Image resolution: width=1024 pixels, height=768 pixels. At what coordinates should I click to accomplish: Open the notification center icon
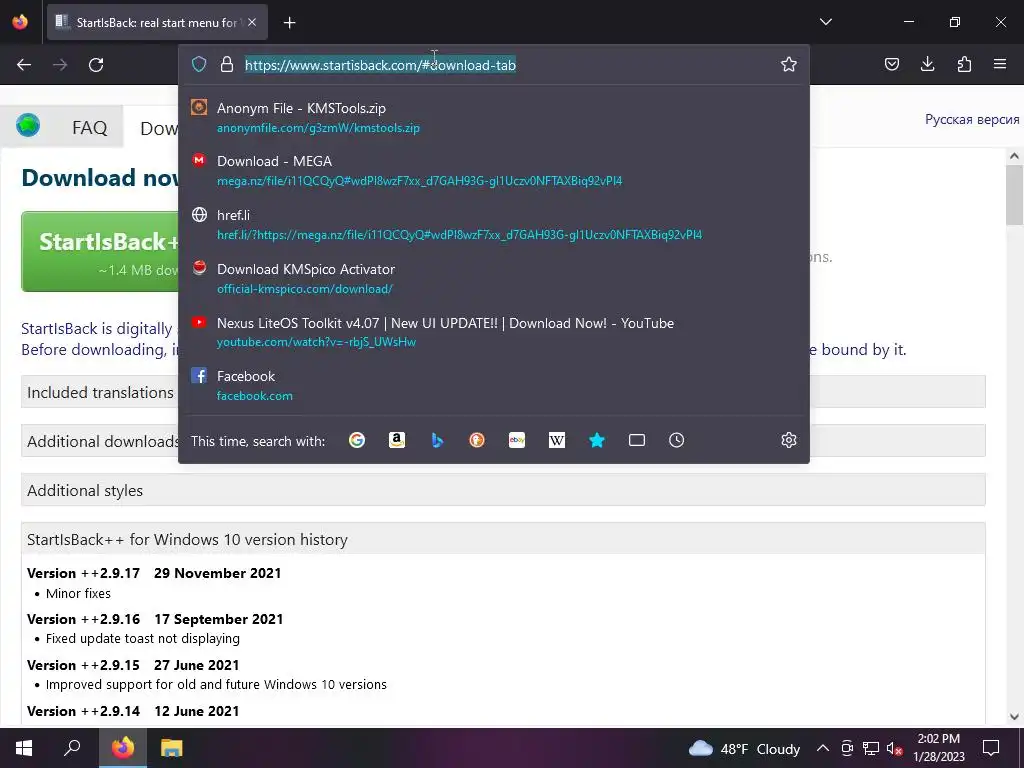991,748
